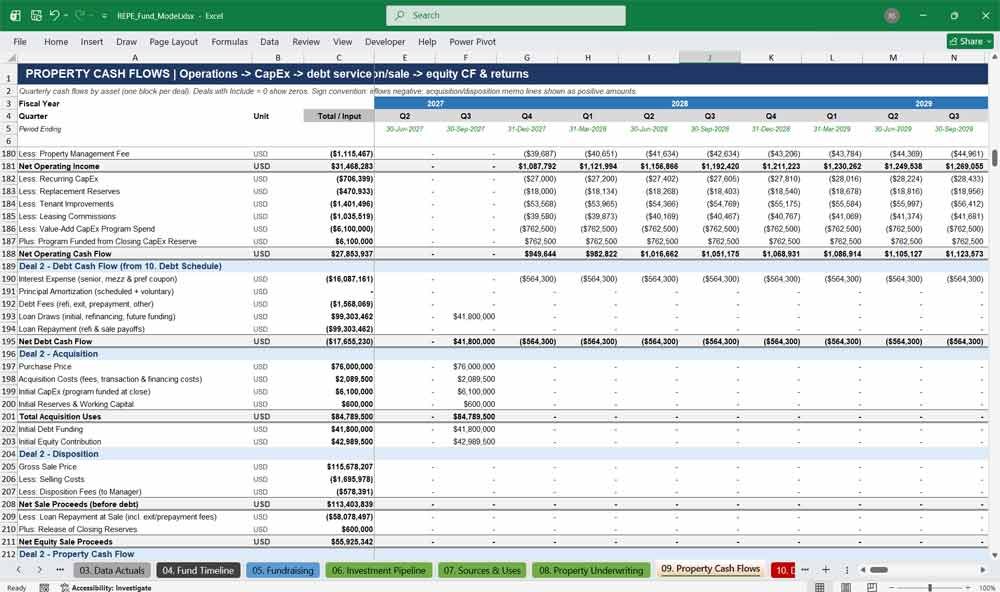Open the Review ribbon tab
The width and height of the screenshot is (1000, 592).
(306, 41)
